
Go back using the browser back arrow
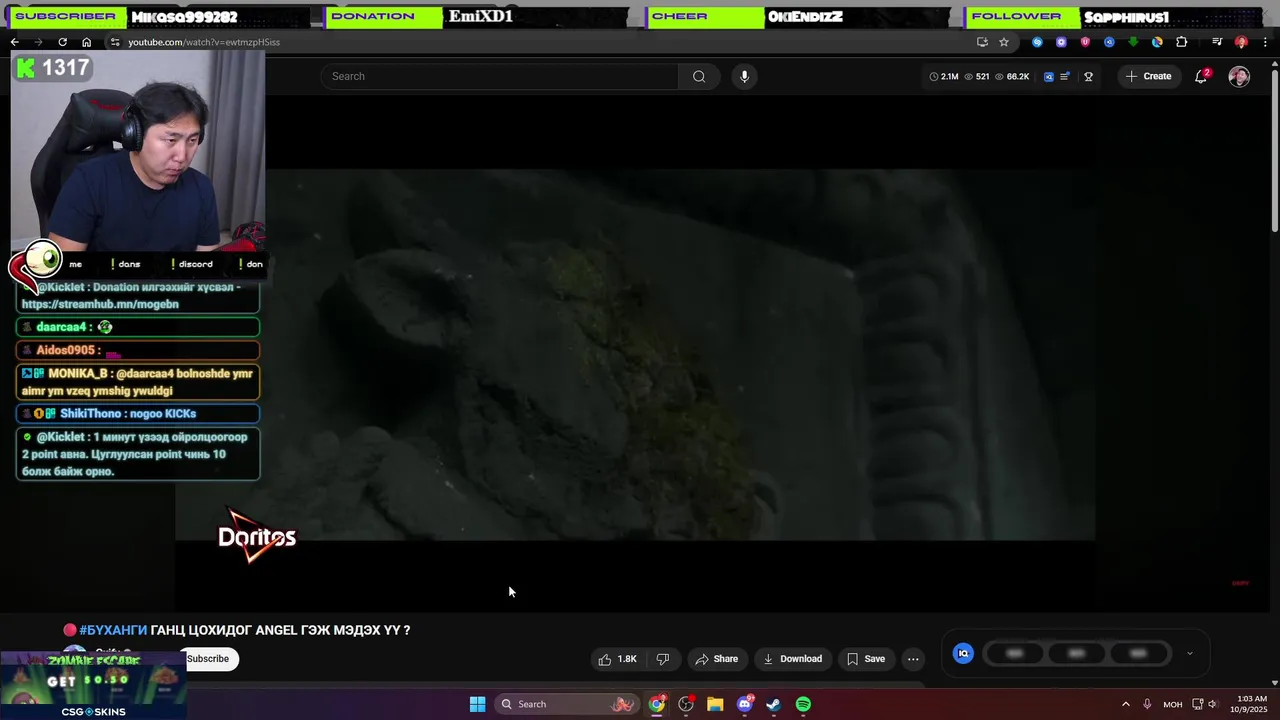[x=14, y=42]
